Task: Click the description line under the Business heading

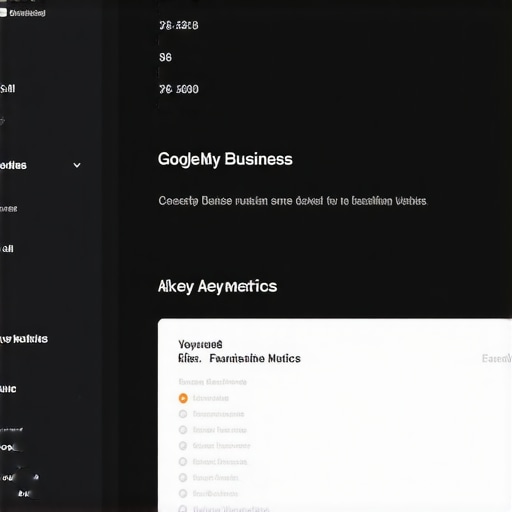Action: 293,201
